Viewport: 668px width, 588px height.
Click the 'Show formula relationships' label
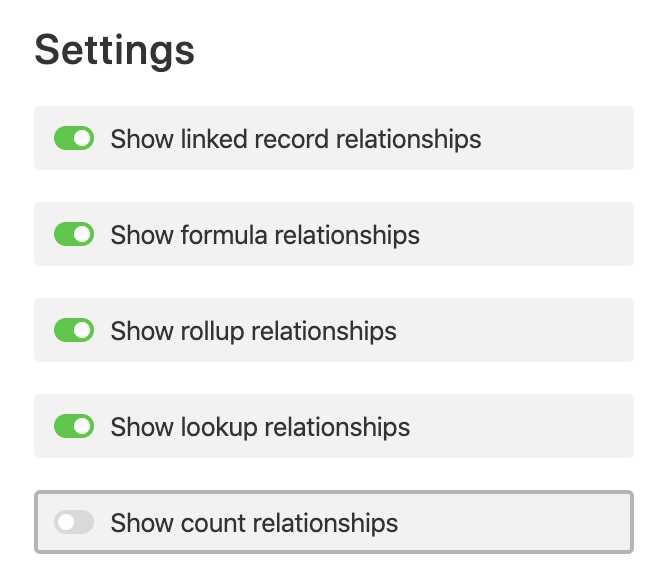click(265, 235)
